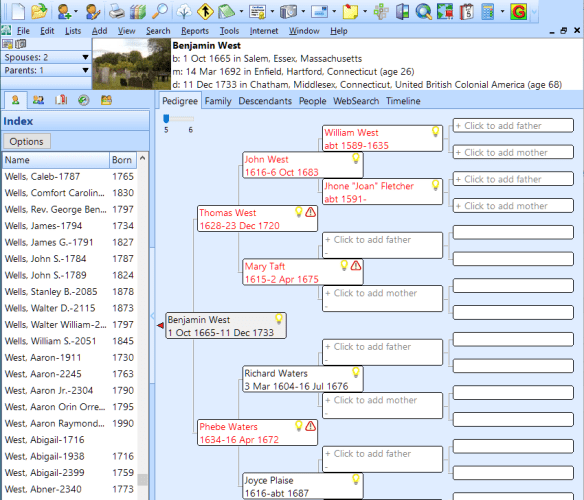The width and height of the screenshot is (584, 500).
Task: Open the address card icon
Action: (320, 11)
